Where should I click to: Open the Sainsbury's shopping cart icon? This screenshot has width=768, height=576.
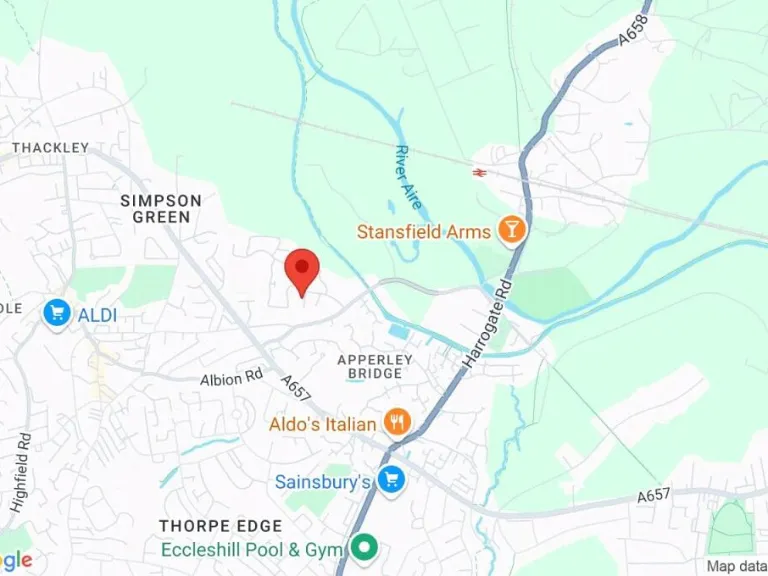(x=391, y=481)
